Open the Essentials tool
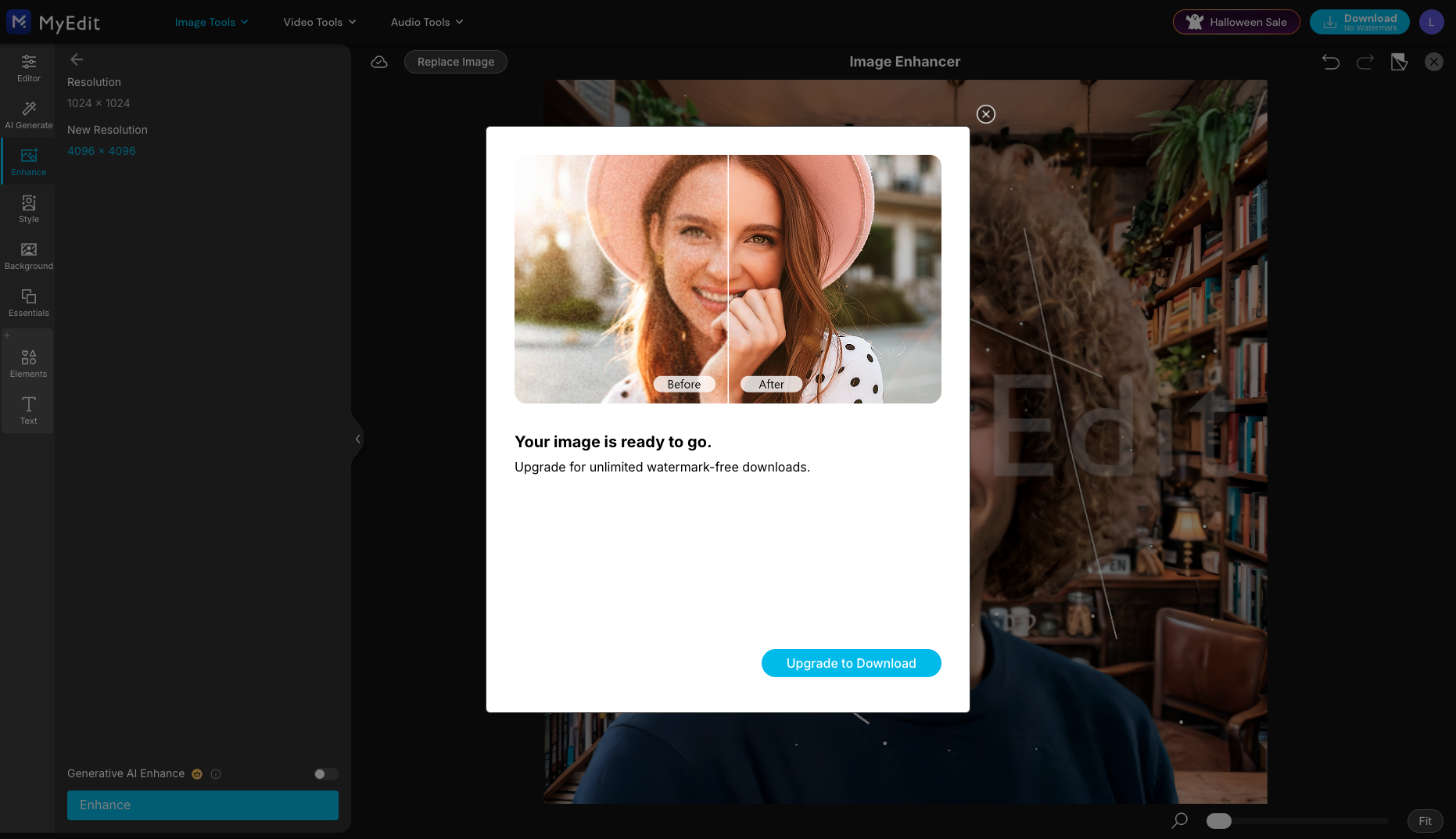The image size is (1456, 839). (29, 303)
